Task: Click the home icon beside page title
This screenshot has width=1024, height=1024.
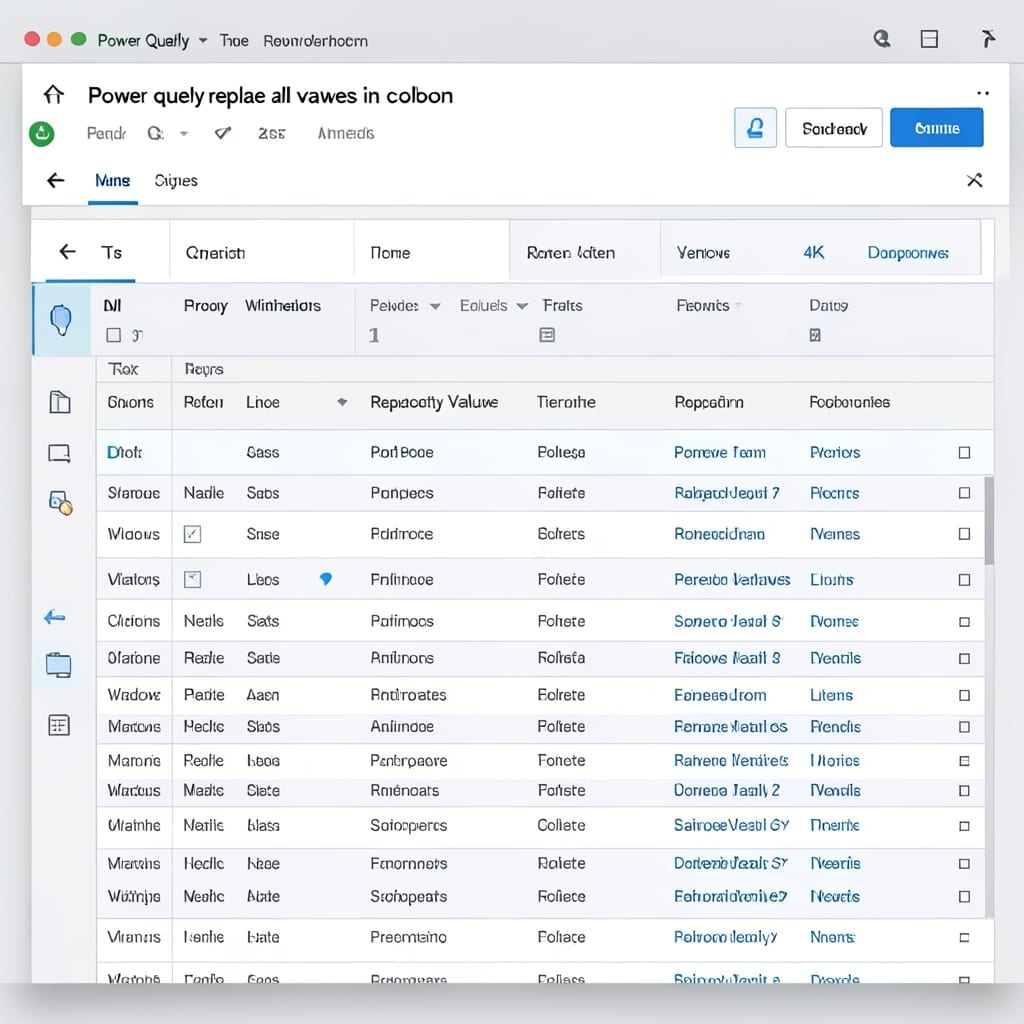Action: click(54, 95)
